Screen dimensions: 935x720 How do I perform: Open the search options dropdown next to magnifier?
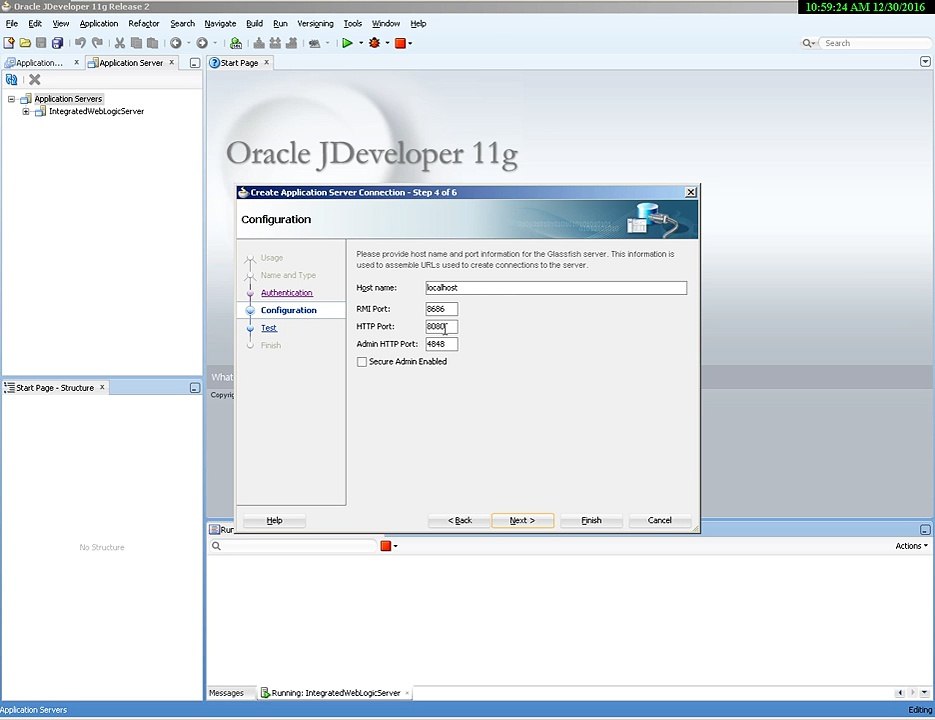point(814,44)
